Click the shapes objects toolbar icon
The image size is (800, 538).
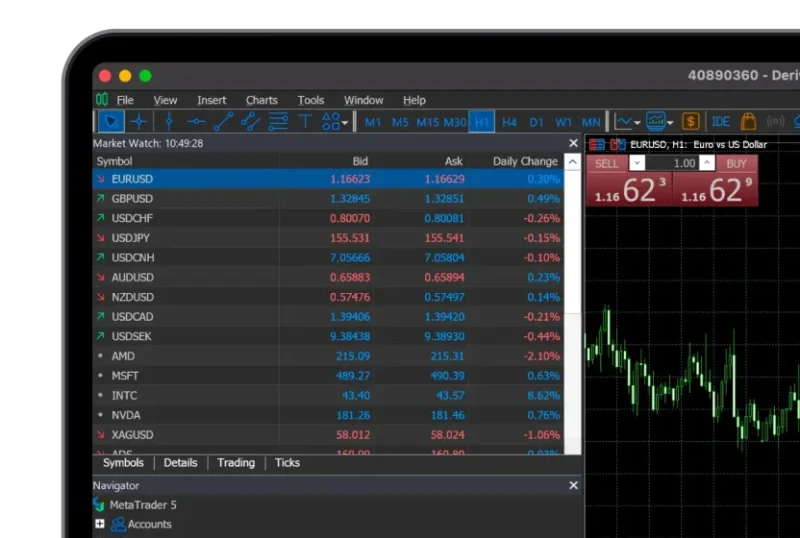coord(331,122)
